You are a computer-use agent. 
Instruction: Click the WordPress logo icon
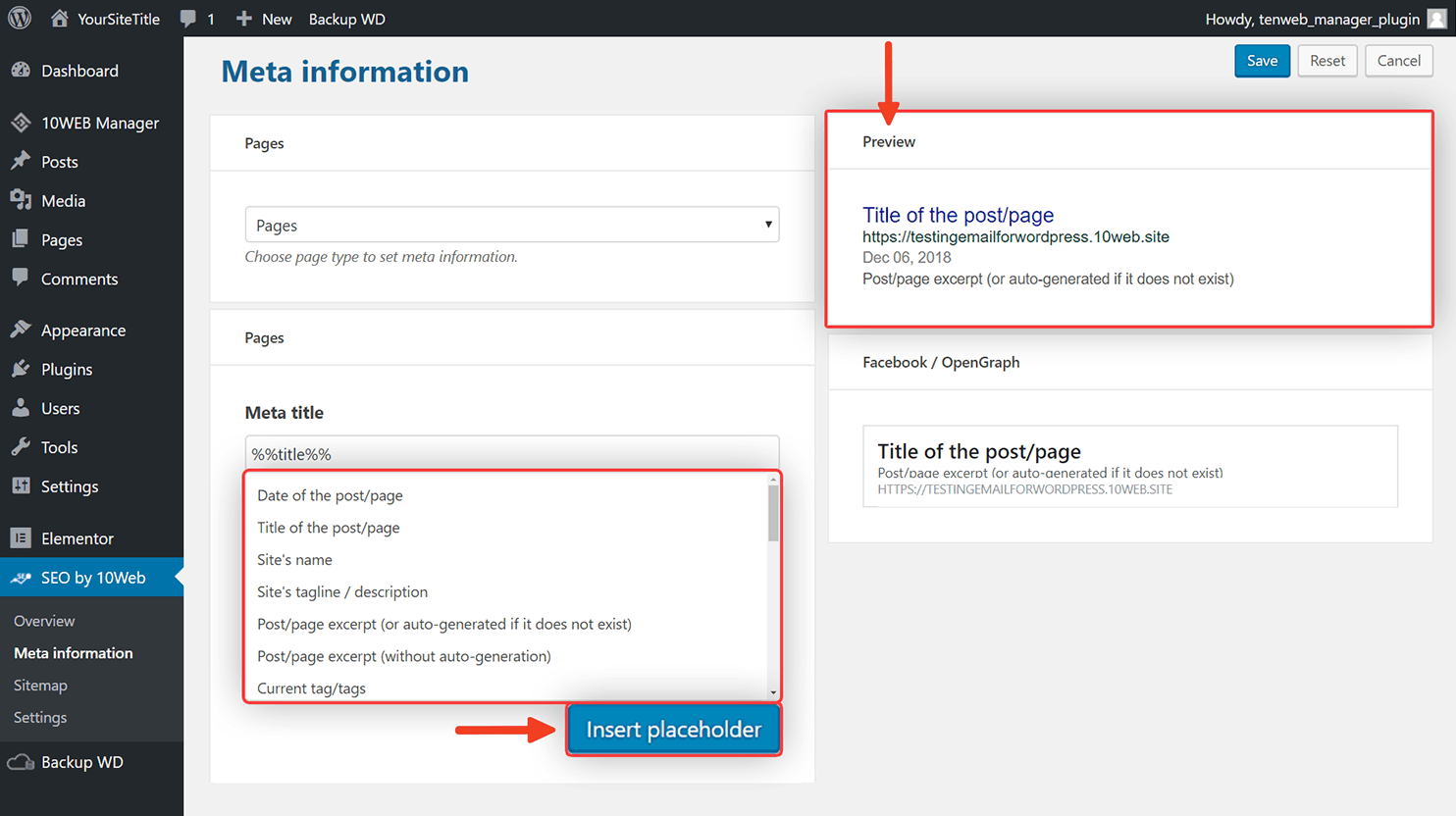click(x=20, y=18)
